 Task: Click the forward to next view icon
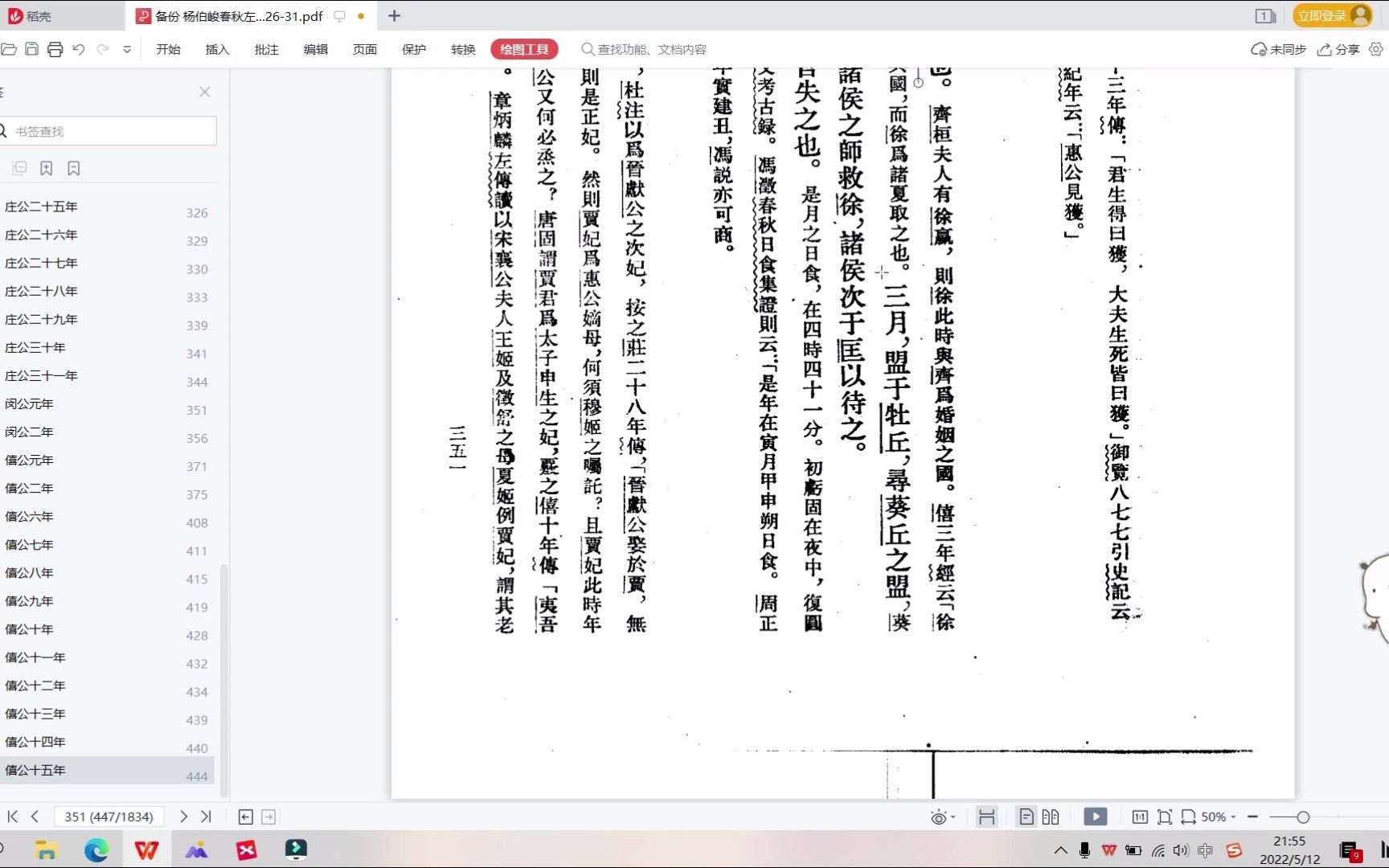point(268,817)
